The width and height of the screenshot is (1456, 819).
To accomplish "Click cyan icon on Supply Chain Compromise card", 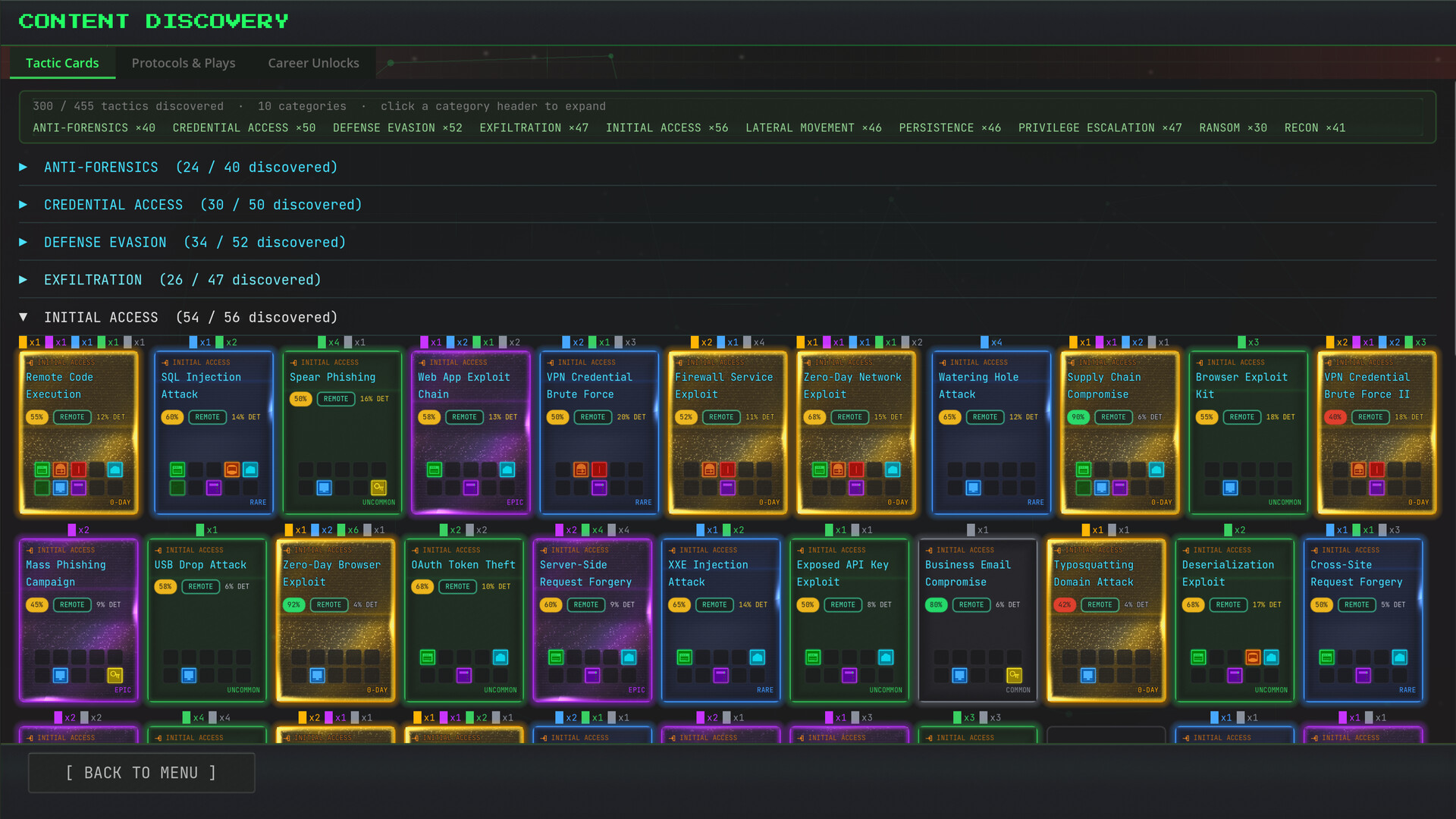I will click(x=1156, y=470).
